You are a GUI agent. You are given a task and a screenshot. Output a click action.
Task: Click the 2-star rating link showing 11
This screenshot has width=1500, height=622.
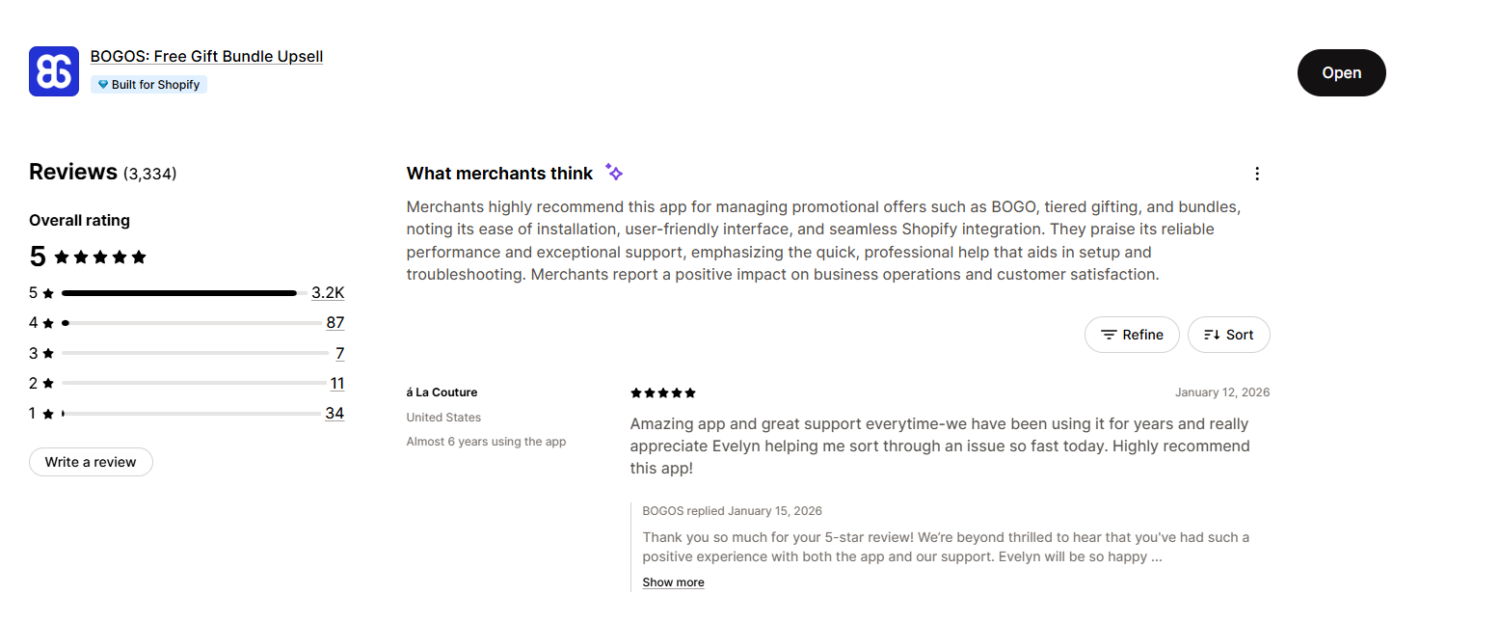tap(337, 382)
